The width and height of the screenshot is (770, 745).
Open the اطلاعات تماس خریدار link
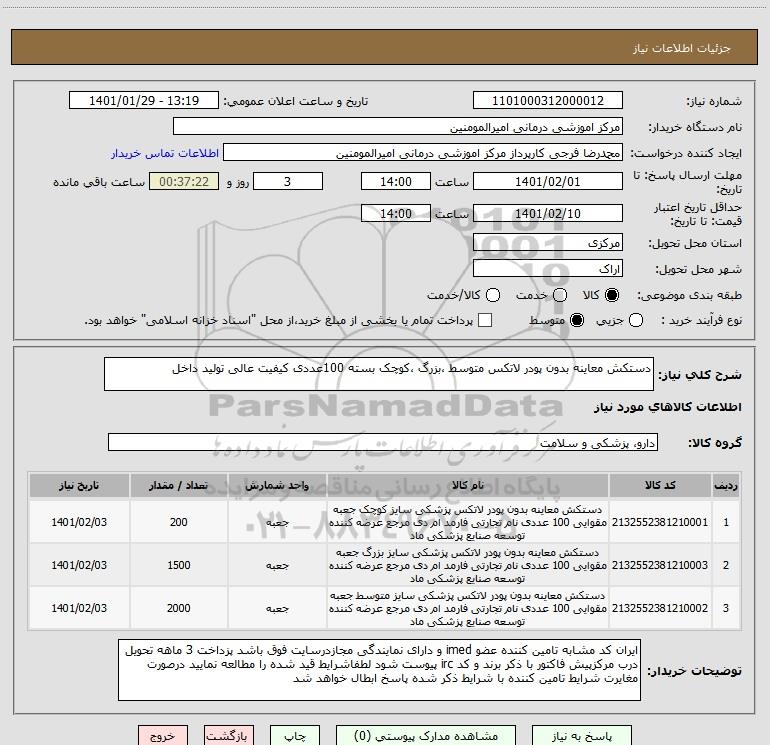click(x=165, y=153)
